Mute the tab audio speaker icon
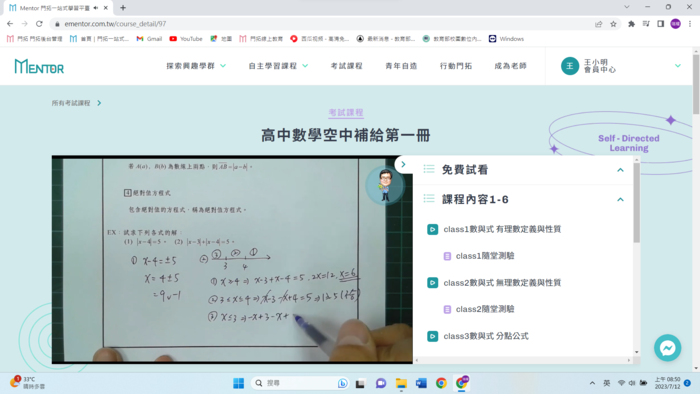 pyautogui.click(x=96, y=8)
